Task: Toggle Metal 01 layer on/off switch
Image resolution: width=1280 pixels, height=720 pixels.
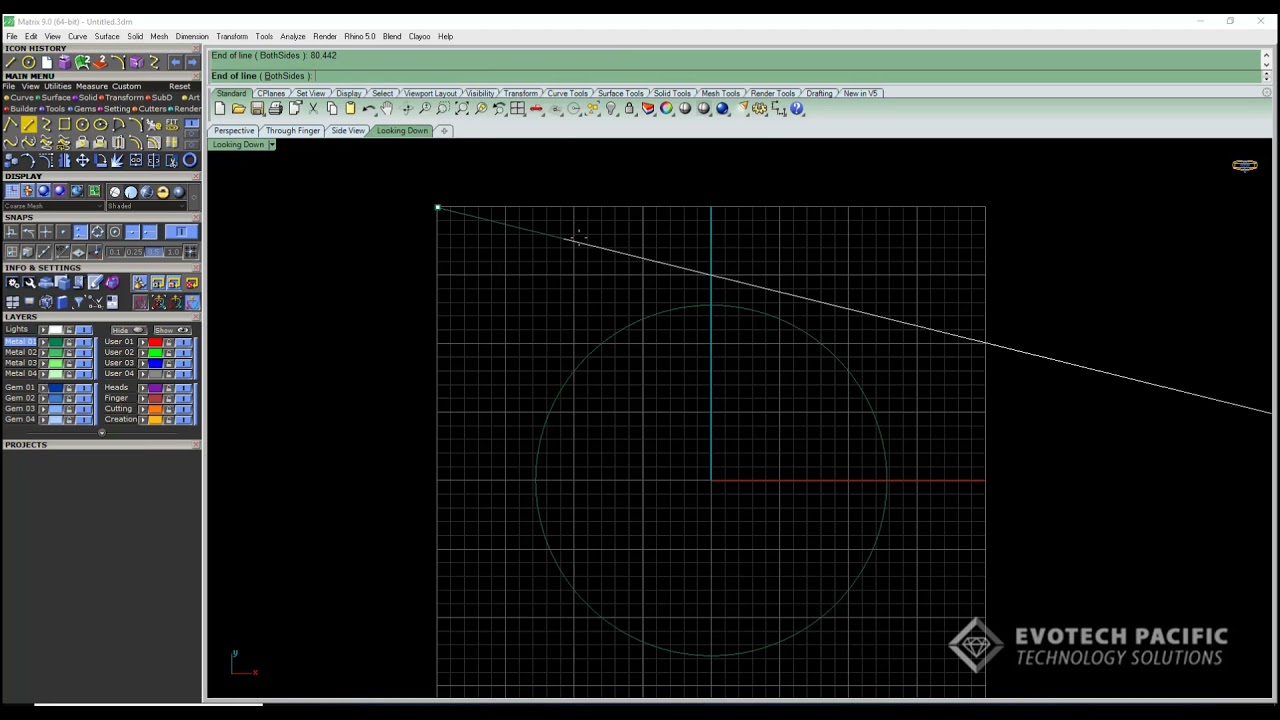Action: point(84,342)
